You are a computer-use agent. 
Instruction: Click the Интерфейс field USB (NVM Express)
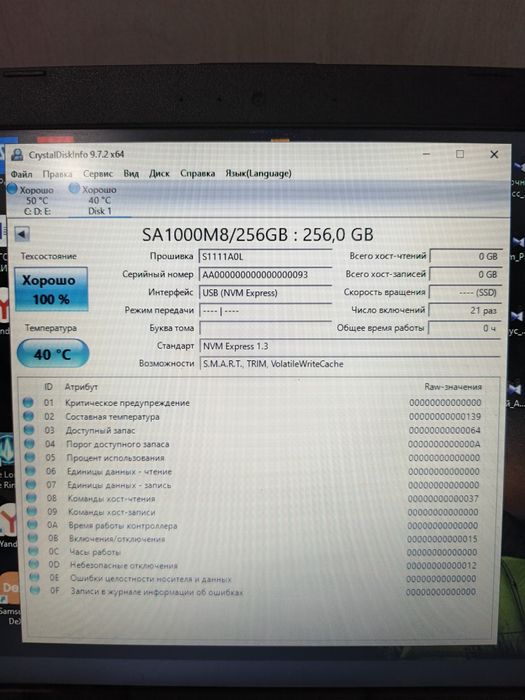coord(265,293)
